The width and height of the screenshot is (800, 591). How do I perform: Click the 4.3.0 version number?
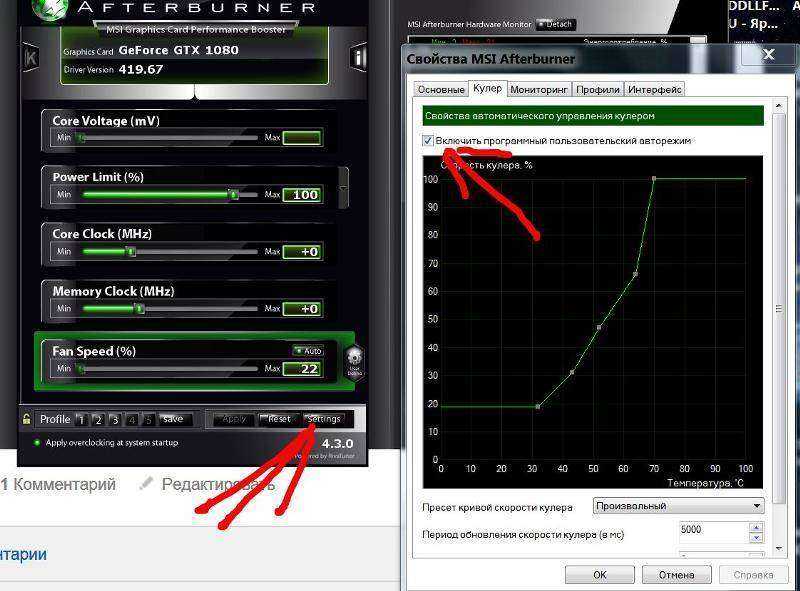point(337,444)
